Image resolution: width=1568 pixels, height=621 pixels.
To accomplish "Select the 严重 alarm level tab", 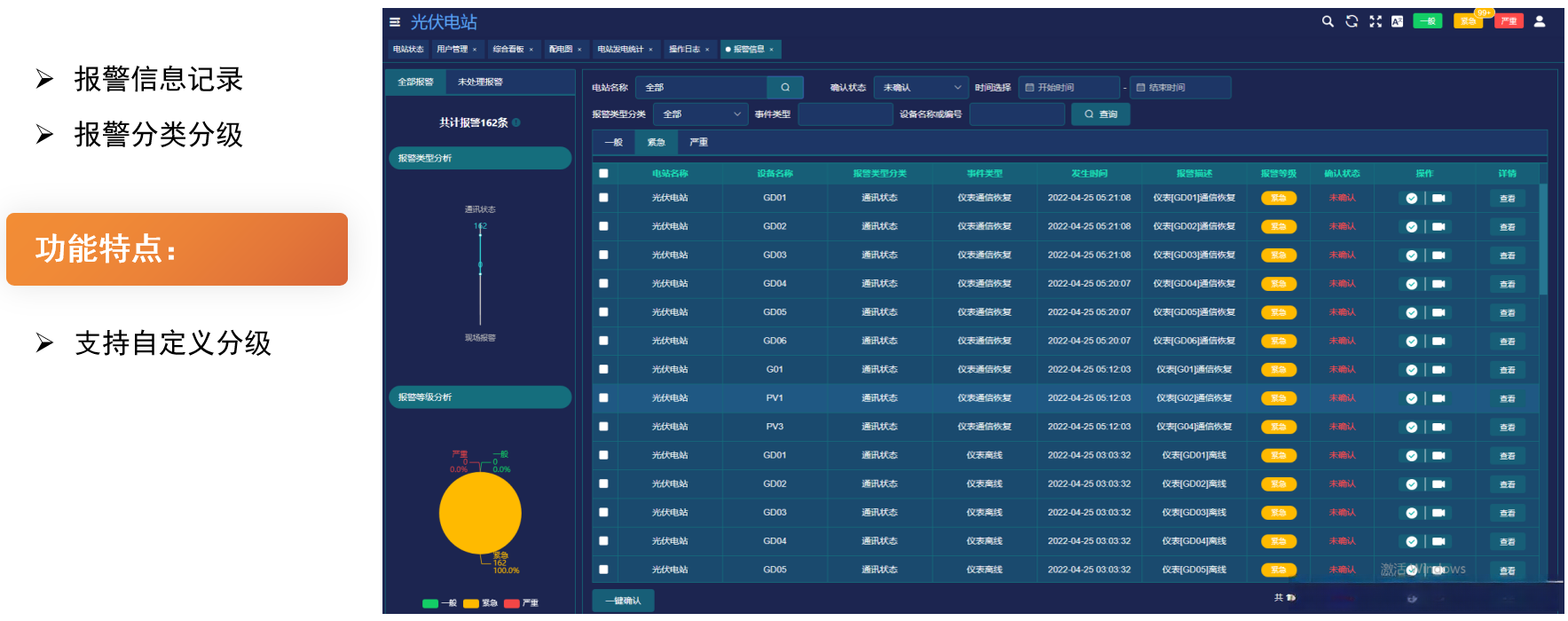I will (699, 142).
